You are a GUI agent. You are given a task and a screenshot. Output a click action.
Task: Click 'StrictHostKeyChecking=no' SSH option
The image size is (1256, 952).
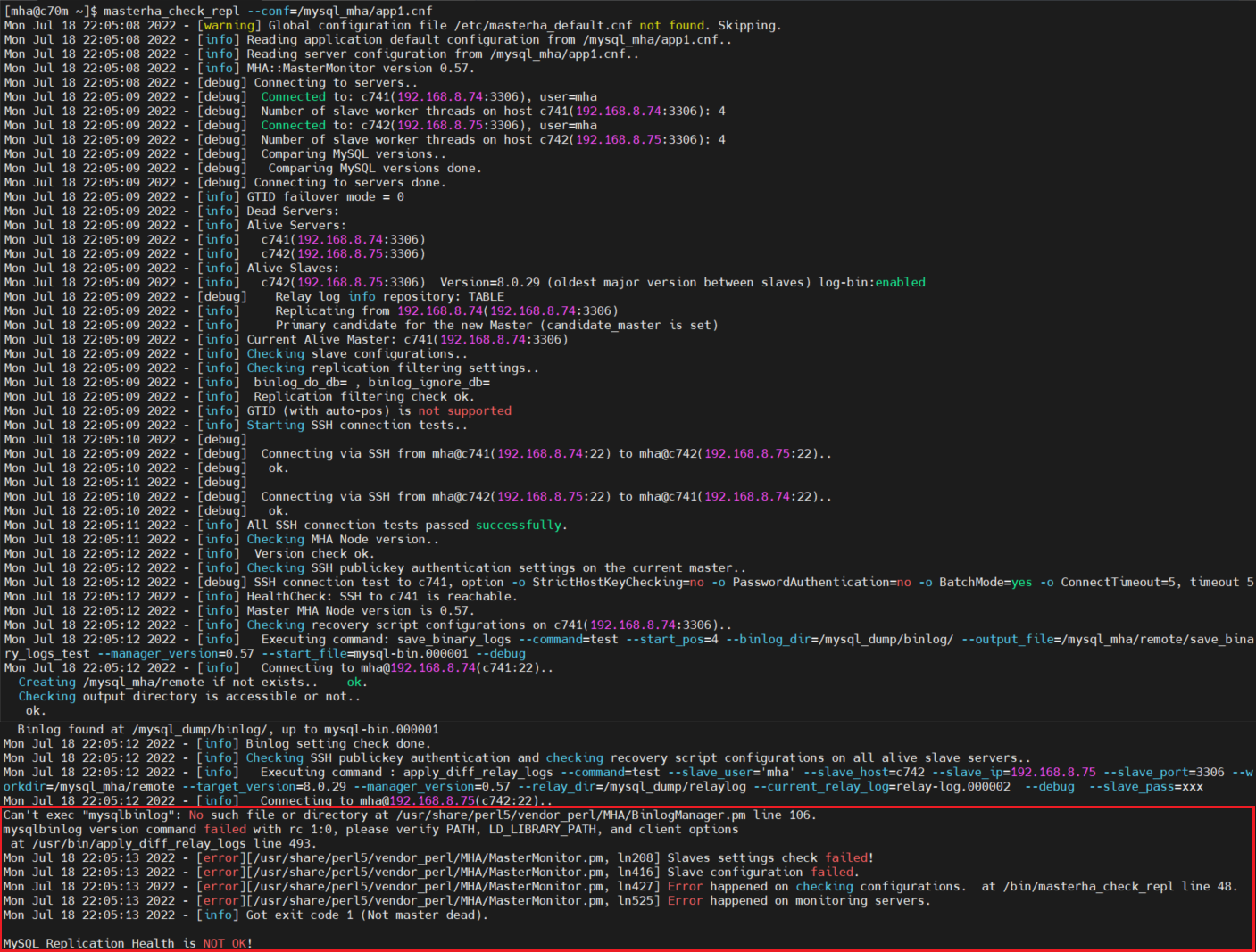coord(618,582)
